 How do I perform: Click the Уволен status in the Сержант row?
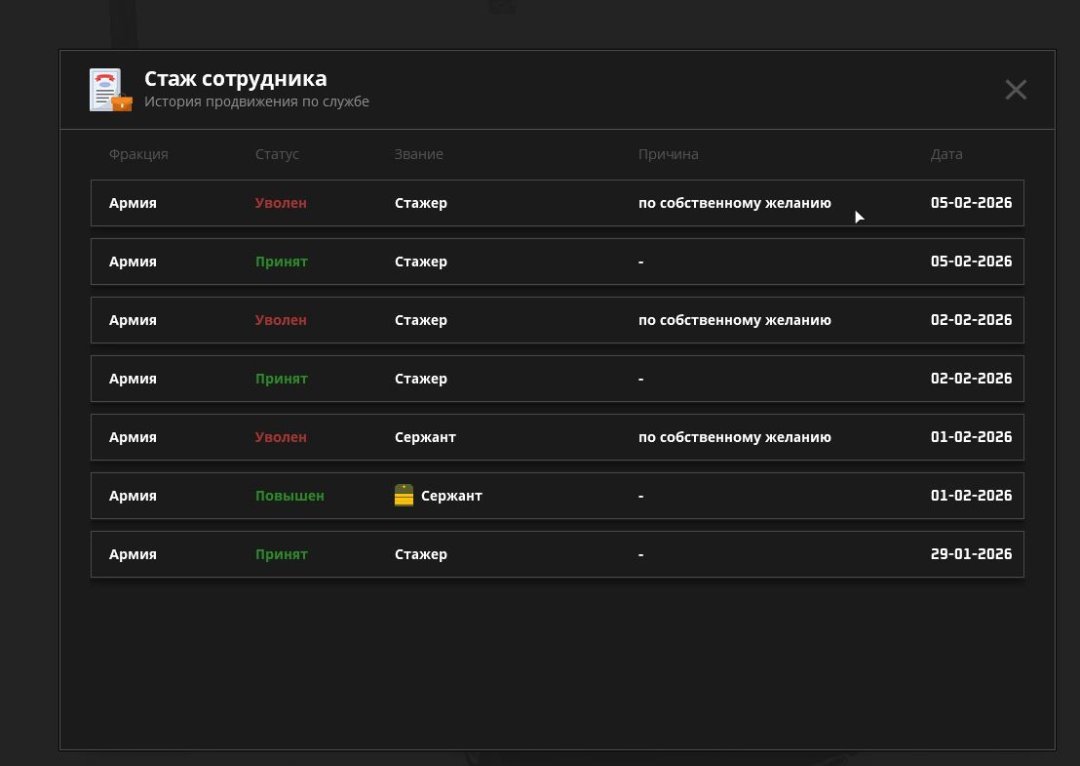point(280,437)
